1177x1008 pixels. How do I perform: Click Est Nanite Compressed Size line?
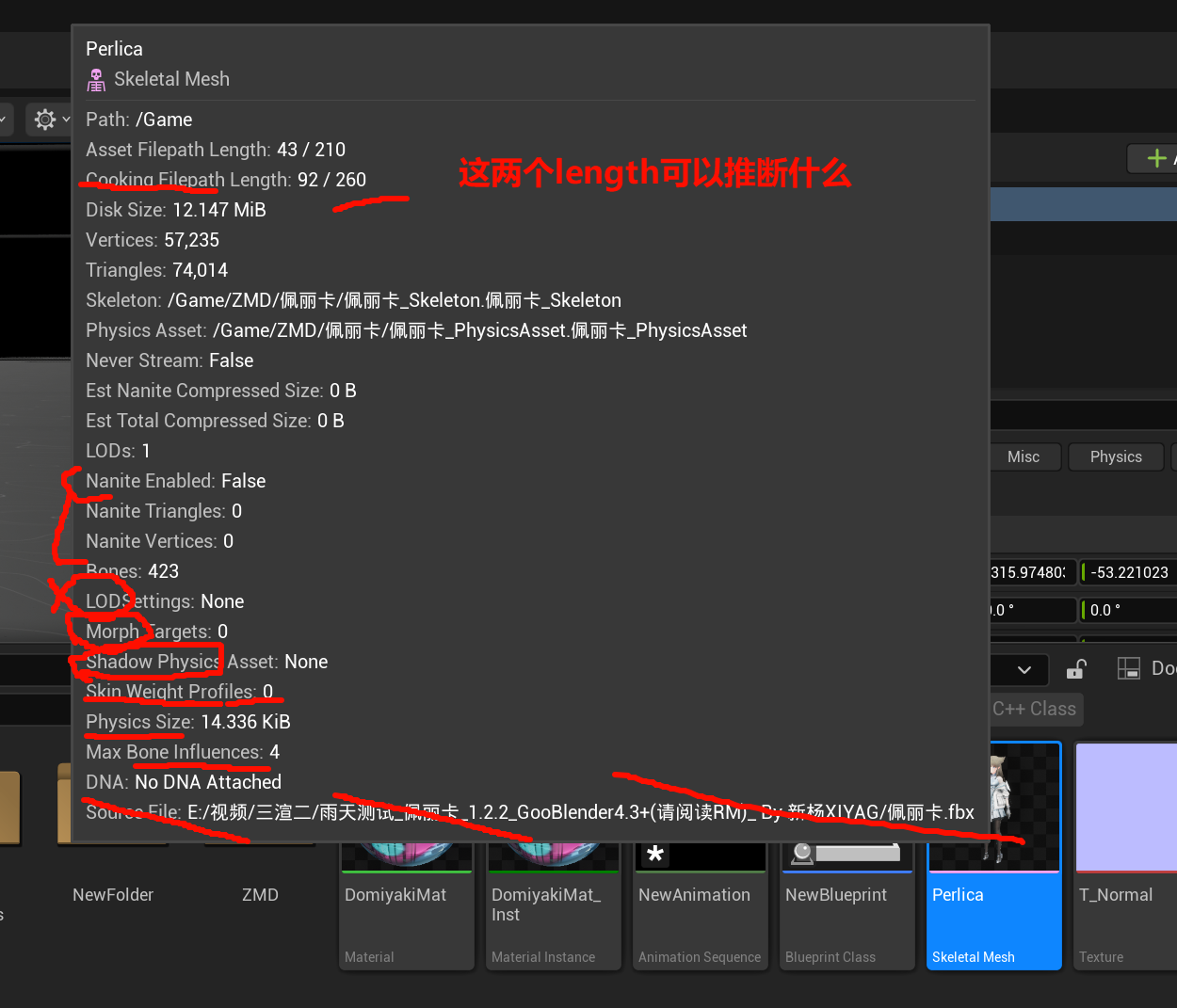point(221,391)
